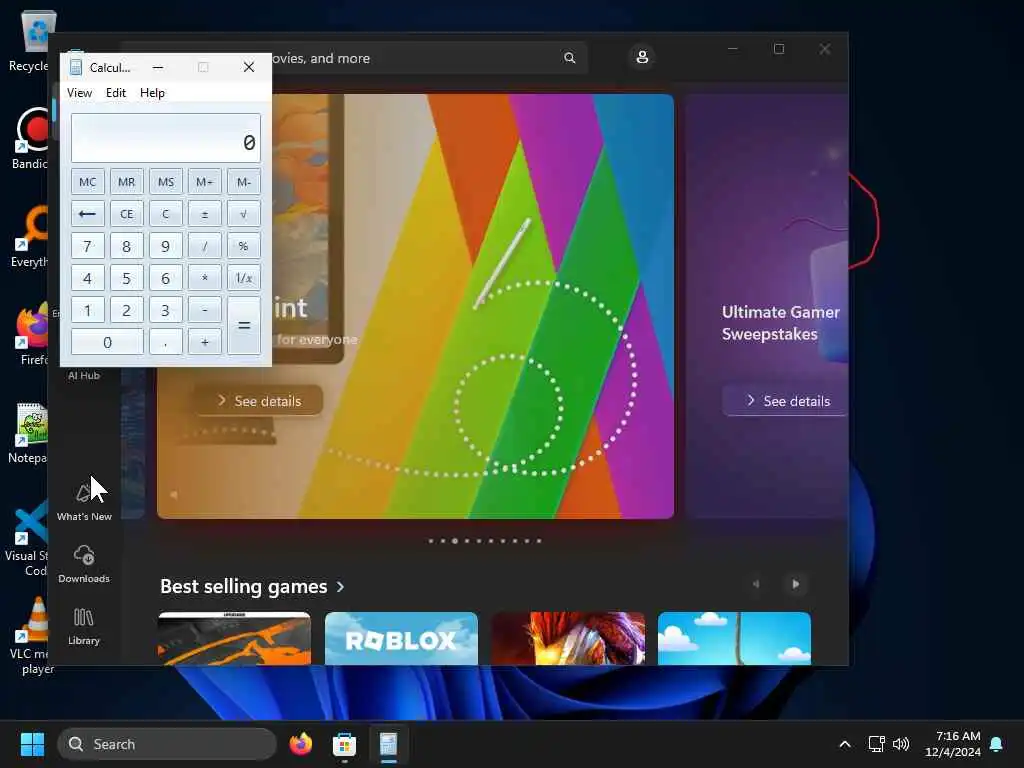This screenshot has height=768, width=1024.
Task: Click the decimal point button
Action: click(166, 342)
